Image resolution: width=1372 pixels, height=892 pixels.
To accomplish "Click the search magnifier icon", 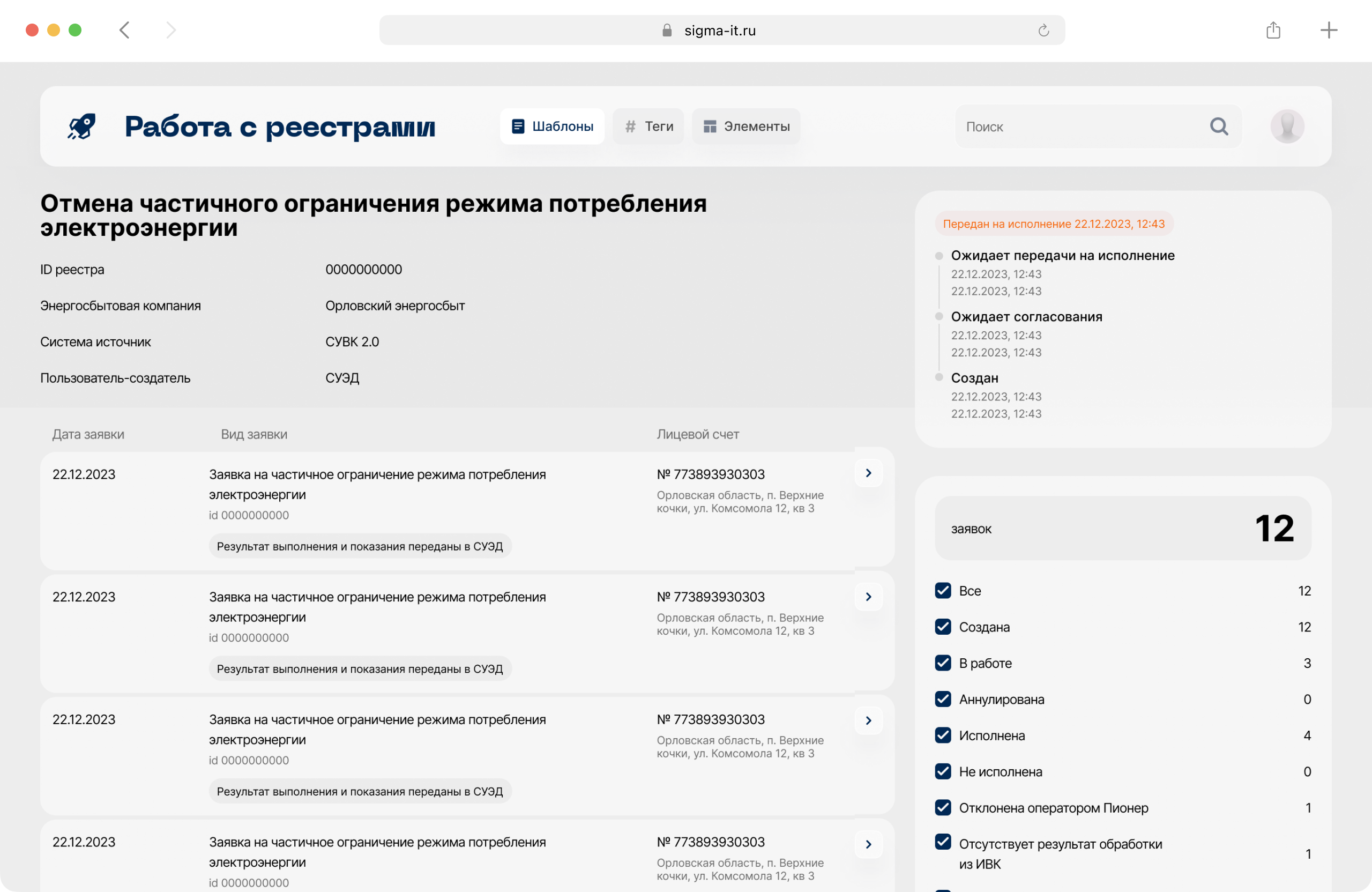I will click(1218, 127).
